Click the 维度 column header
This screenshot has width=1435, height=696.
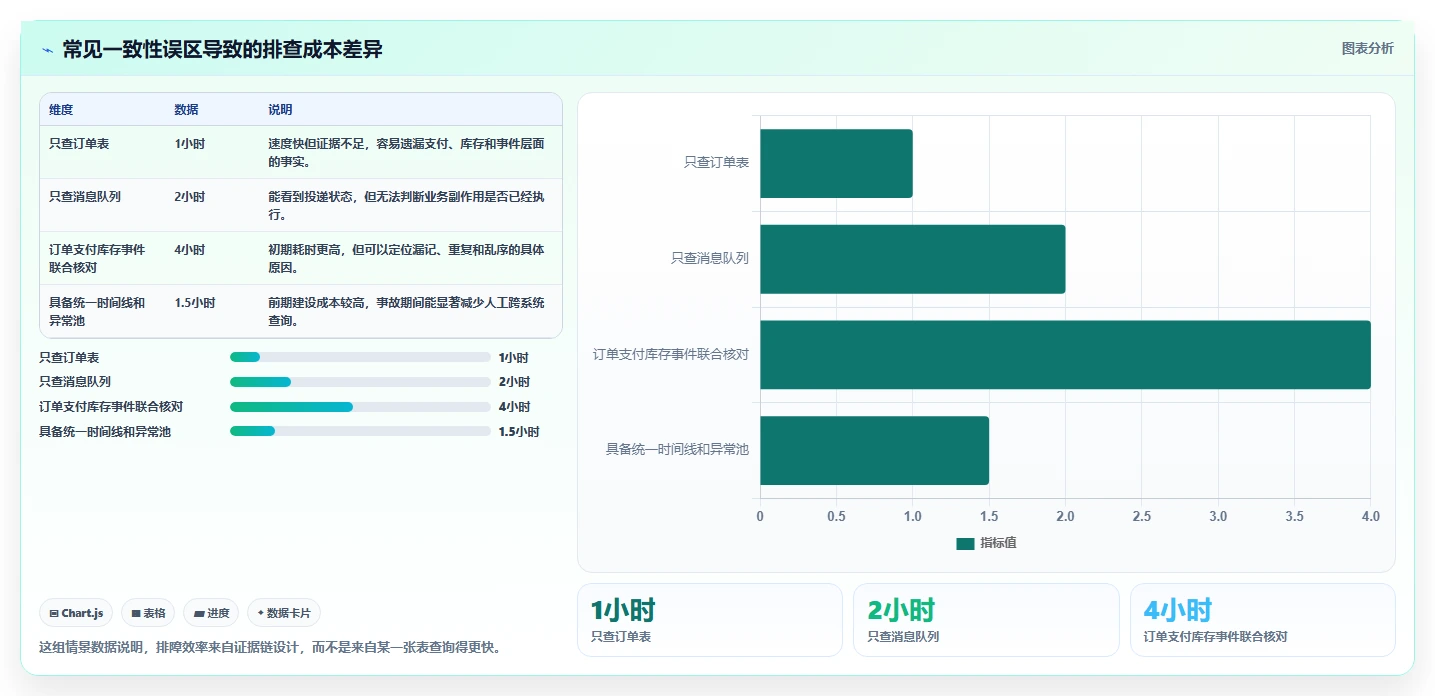(61, 110)
